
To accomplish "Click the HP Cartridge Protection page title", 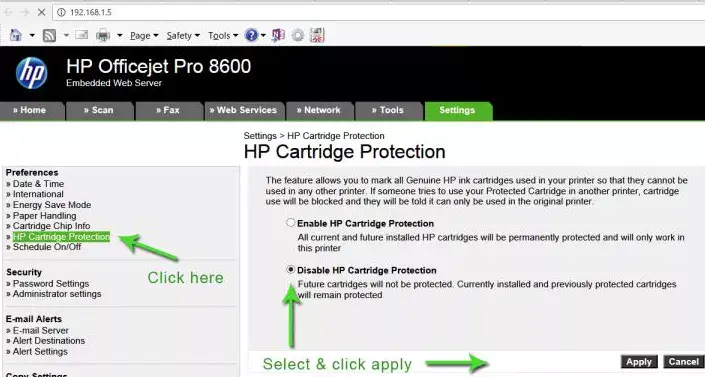I will [x=344, y=152].
